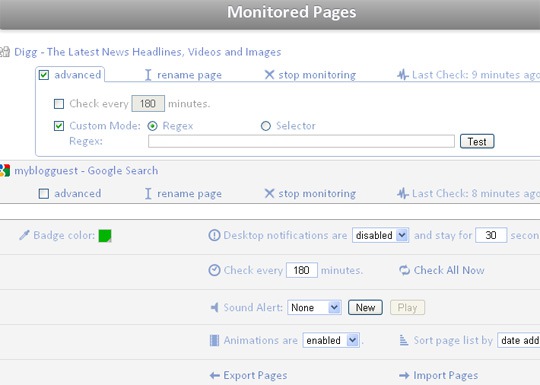Click the sort bars icon beside Sort page list
540x385 pixels.
404,340
